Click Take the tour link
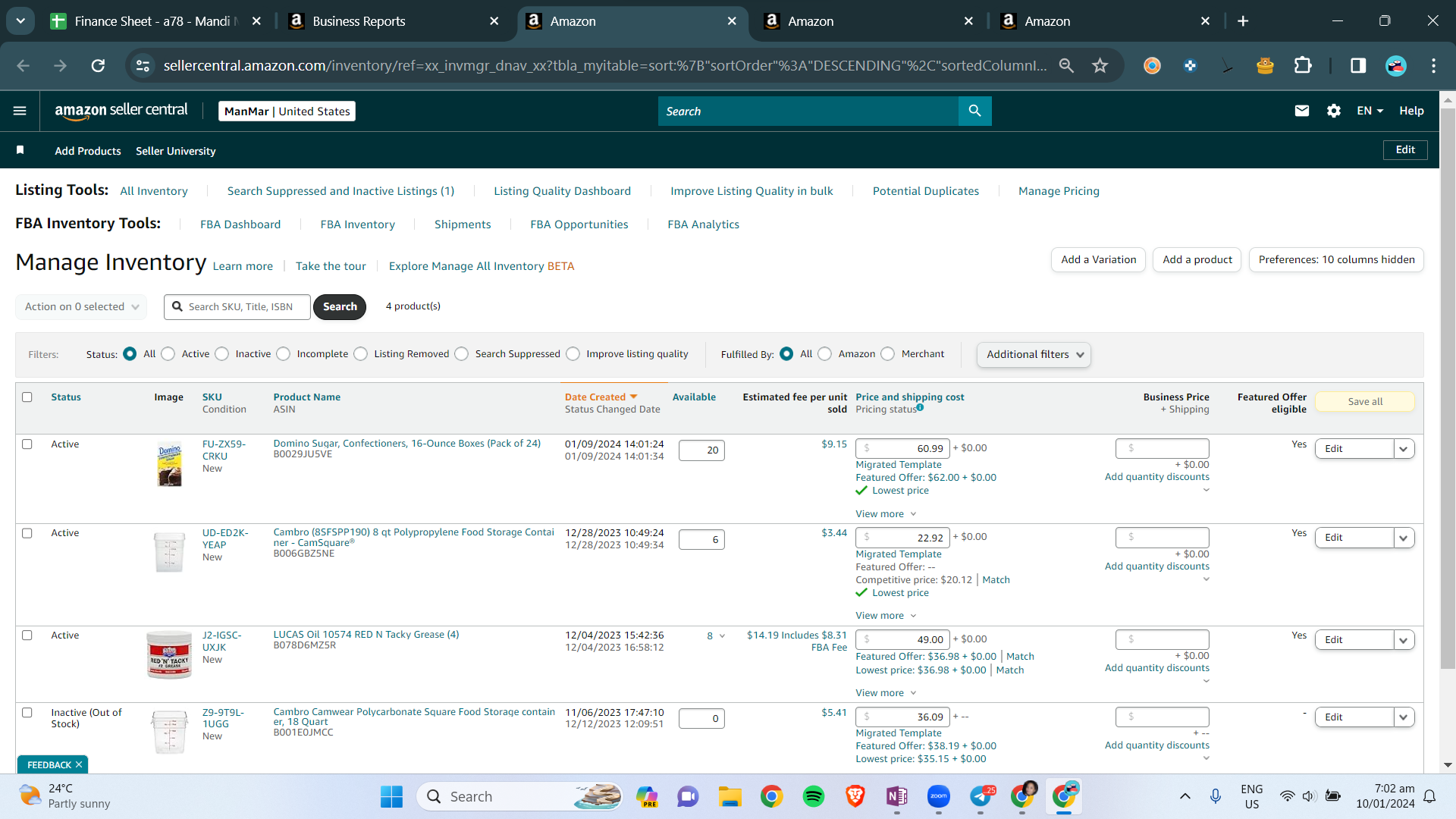 (331, 266)
